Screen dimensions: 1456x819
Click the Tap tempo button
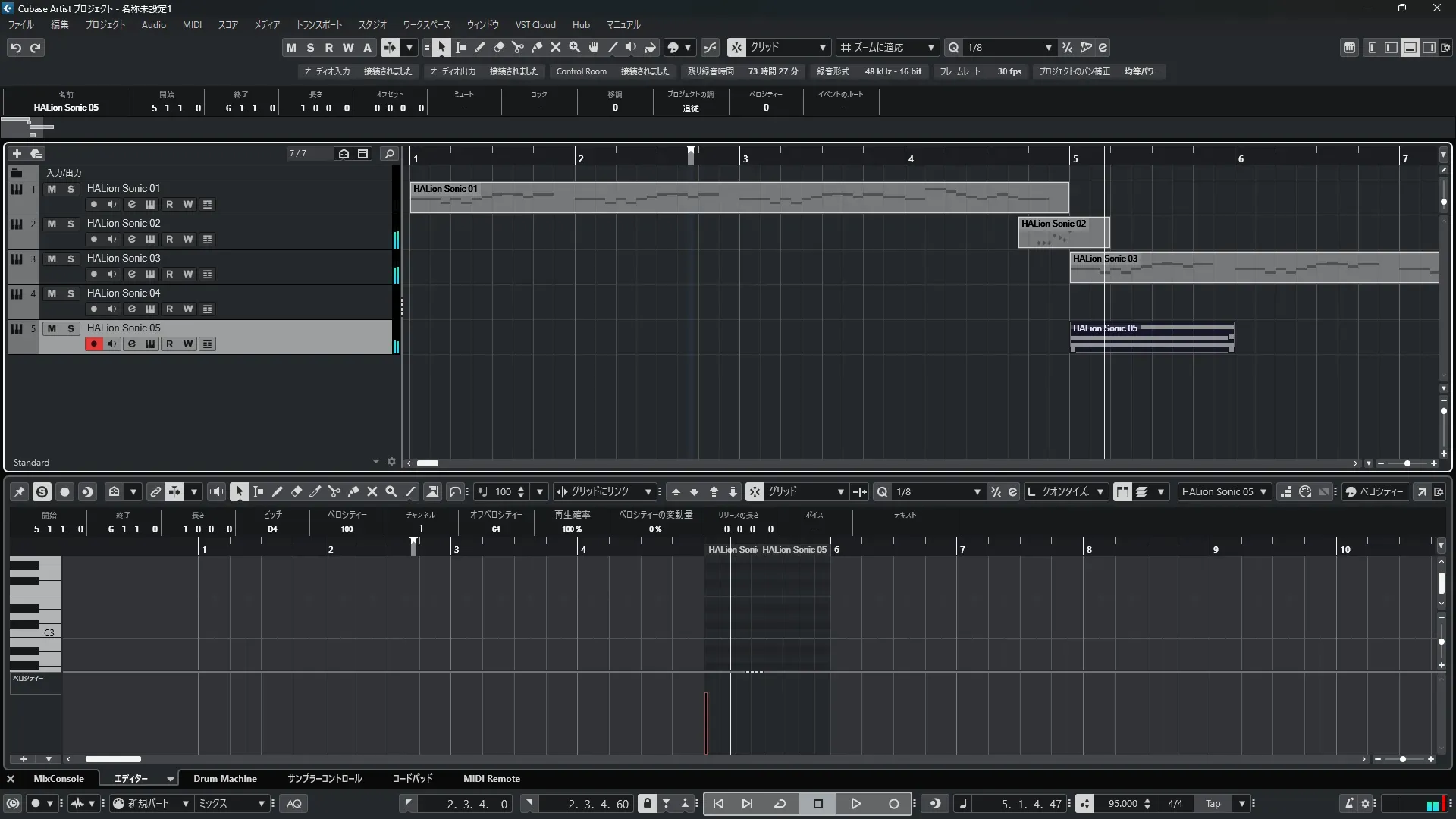click(1213, 804)
